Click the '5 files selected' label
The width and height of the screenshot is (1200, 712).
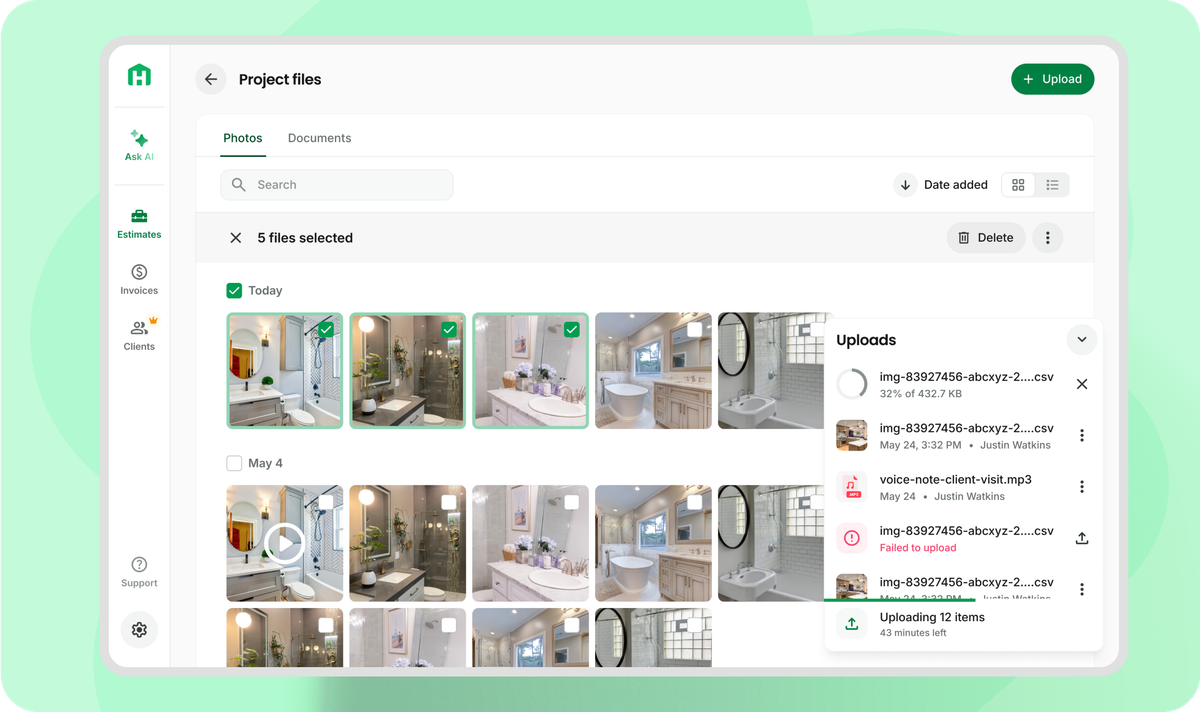(x=305, y=238)
